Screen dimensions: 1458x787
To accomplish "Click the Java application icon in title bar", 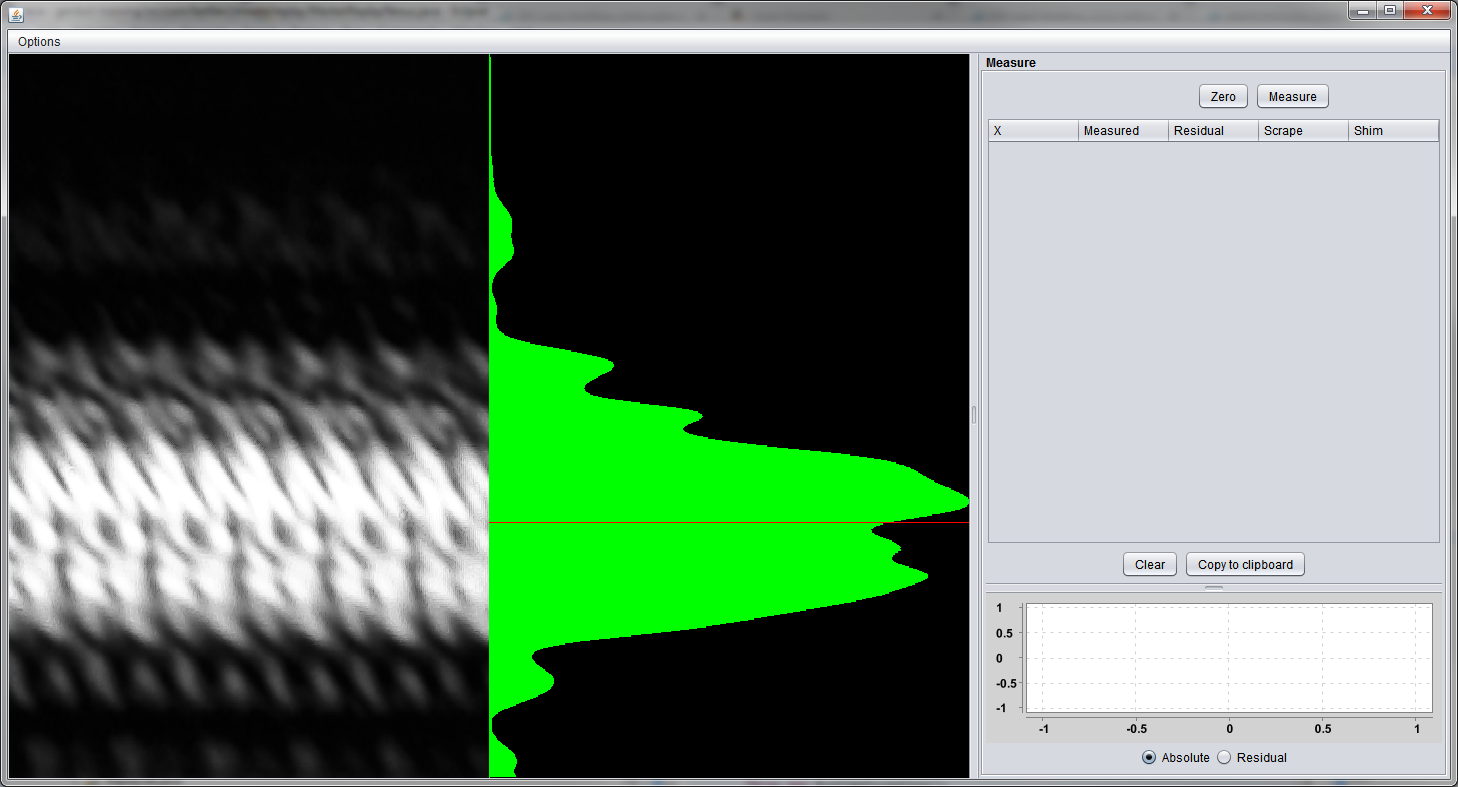I will click(12, 12).
